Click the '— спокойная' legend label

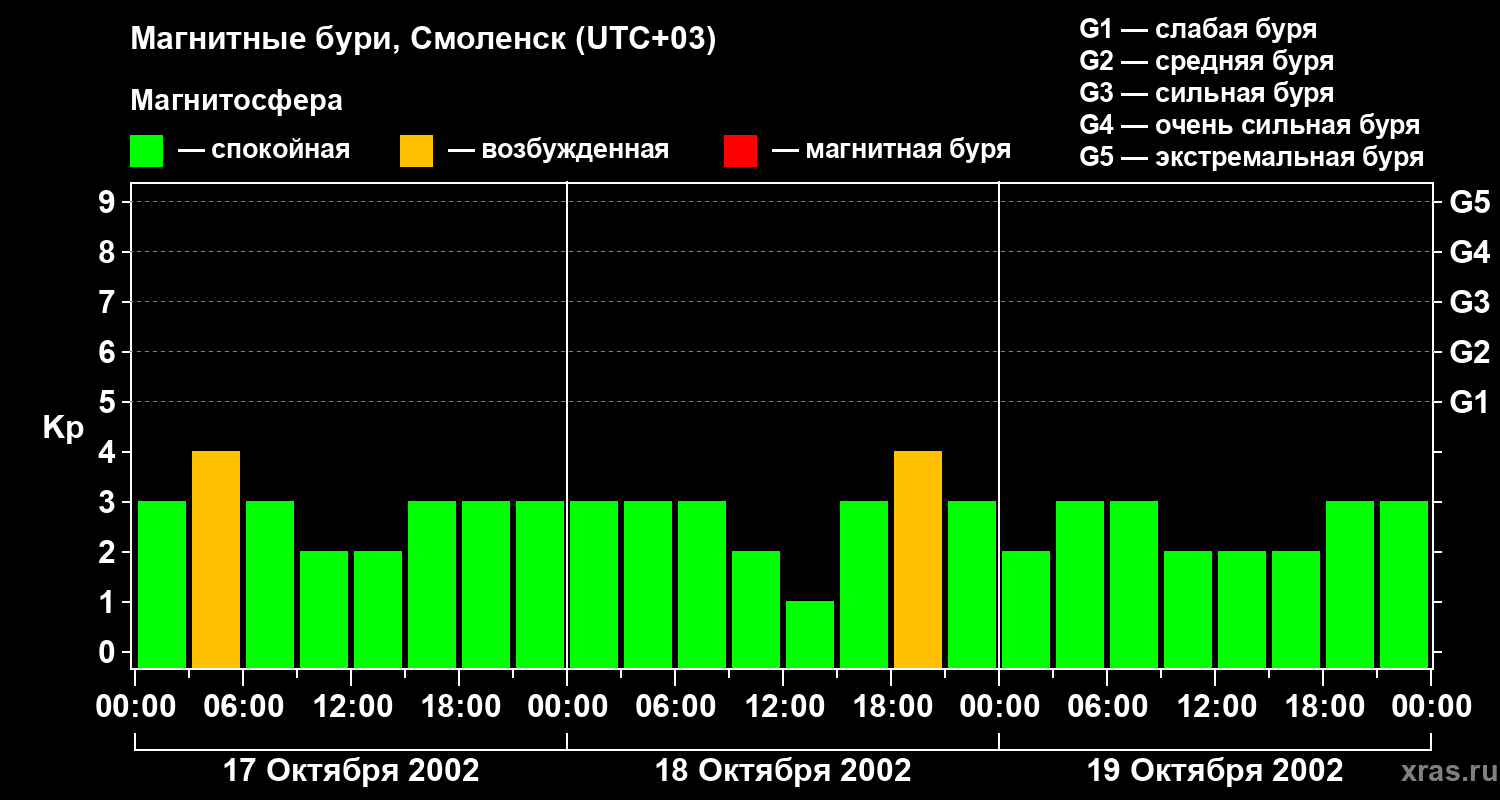tap(264, 151)
